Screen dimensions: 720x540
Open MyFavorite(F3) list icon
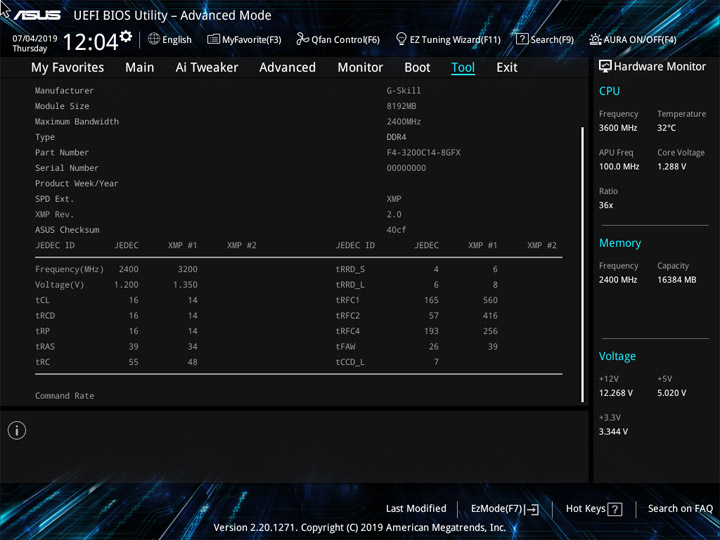pyautogui.click(x=213, y=39)
